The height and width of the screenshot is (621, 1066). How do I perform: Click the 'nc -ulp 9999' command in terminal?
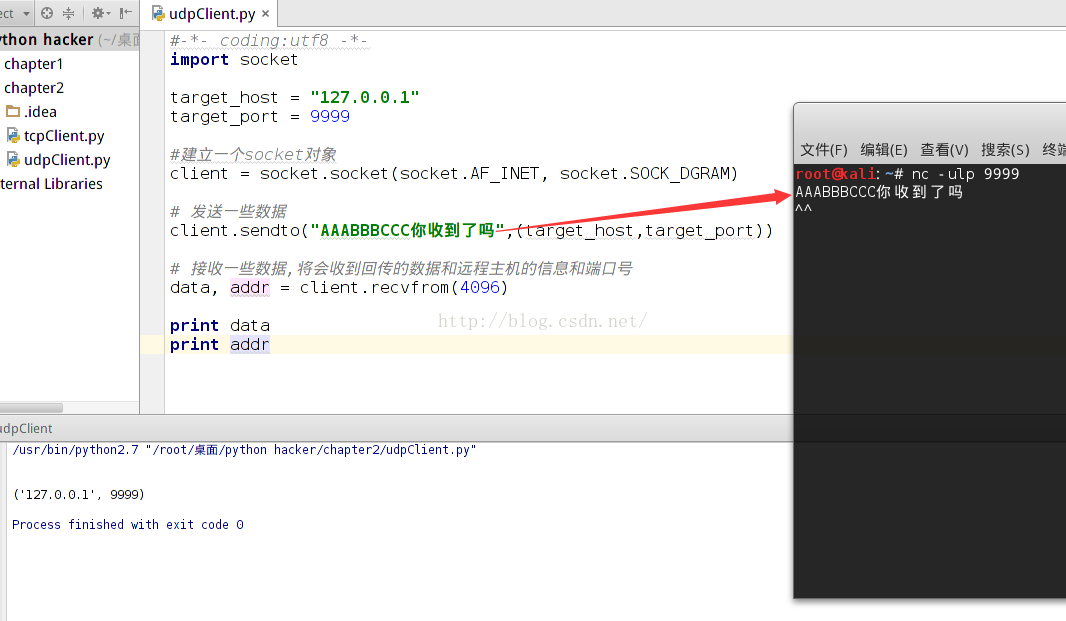click(965, 174)
